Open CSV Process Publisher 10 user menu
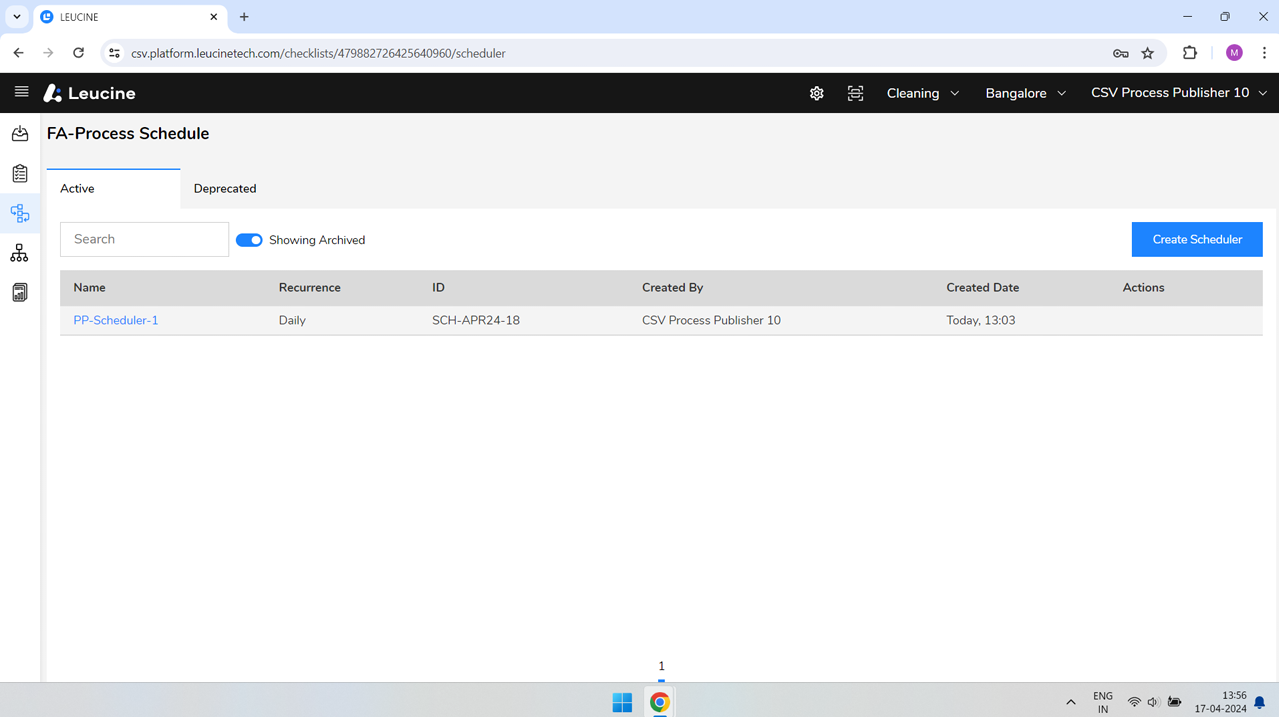 [x=1179, y=93]
